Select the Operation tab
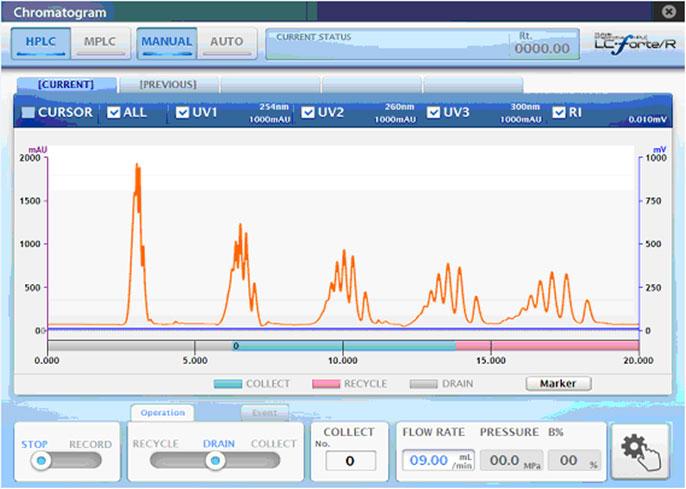The width and height of the screenshot is (686, 489). click(162, 412)
